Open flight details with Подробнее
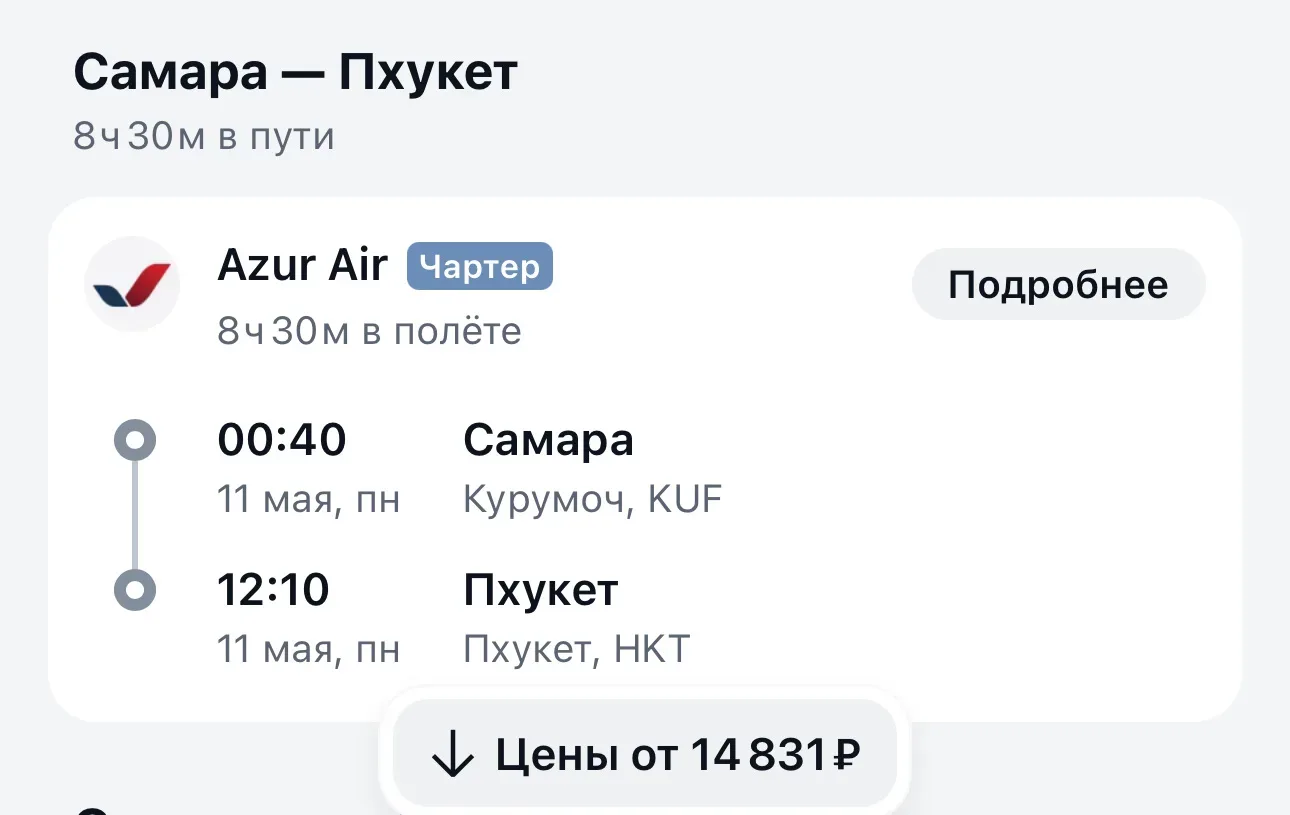 (x=1058, y=285)
